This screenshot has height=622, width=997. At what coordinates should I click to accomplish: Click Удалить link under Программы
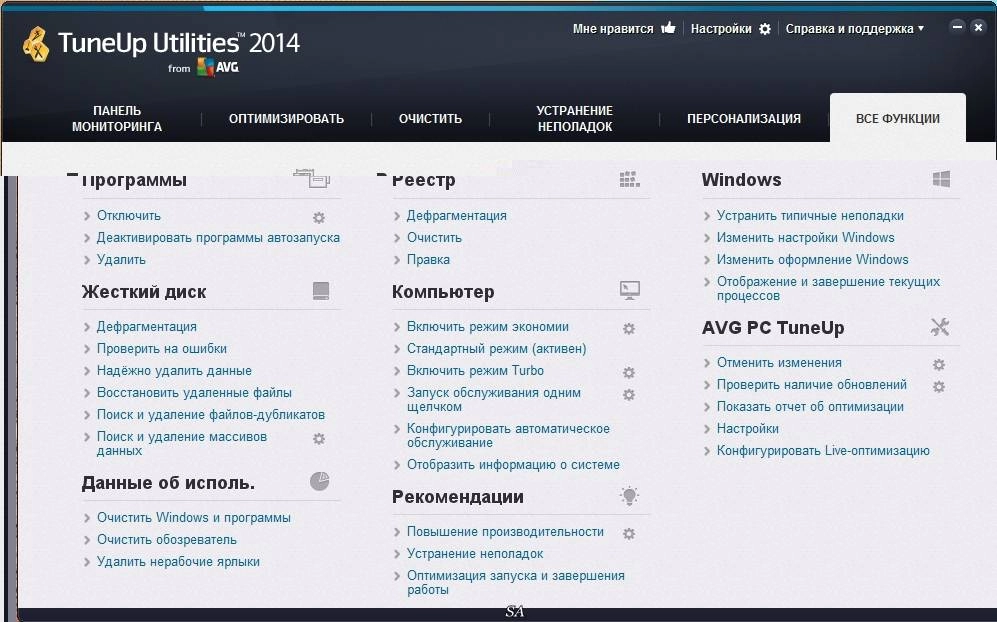(x=121, y=259)
